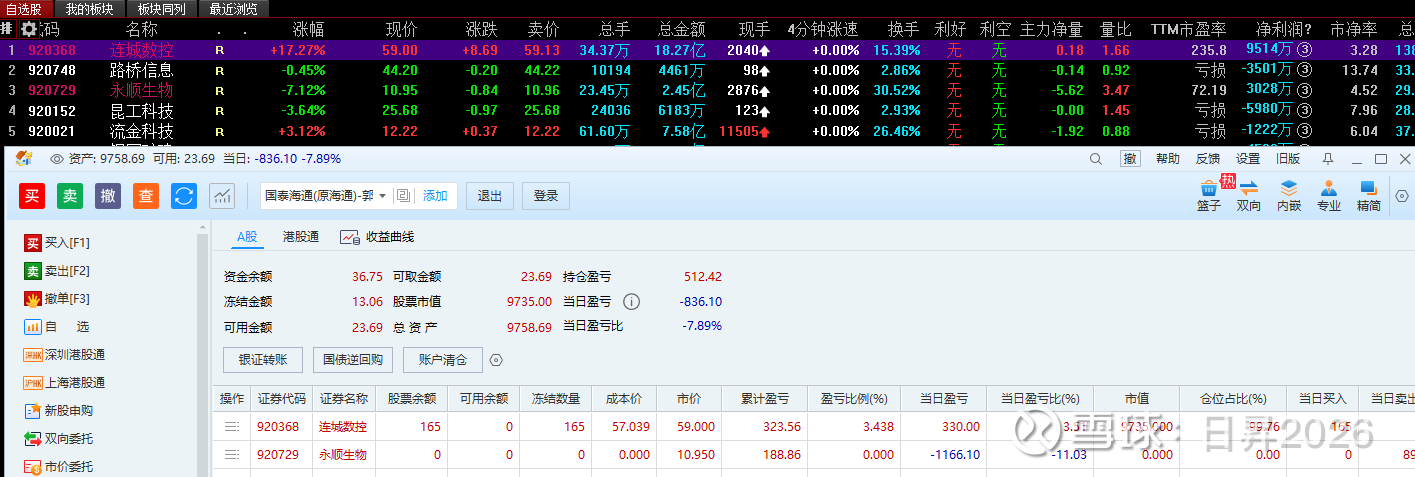Click the circled 3 icon in 连城数控 row
1415x477 pixels.
pyautogui.click(x=1304, y=49)
